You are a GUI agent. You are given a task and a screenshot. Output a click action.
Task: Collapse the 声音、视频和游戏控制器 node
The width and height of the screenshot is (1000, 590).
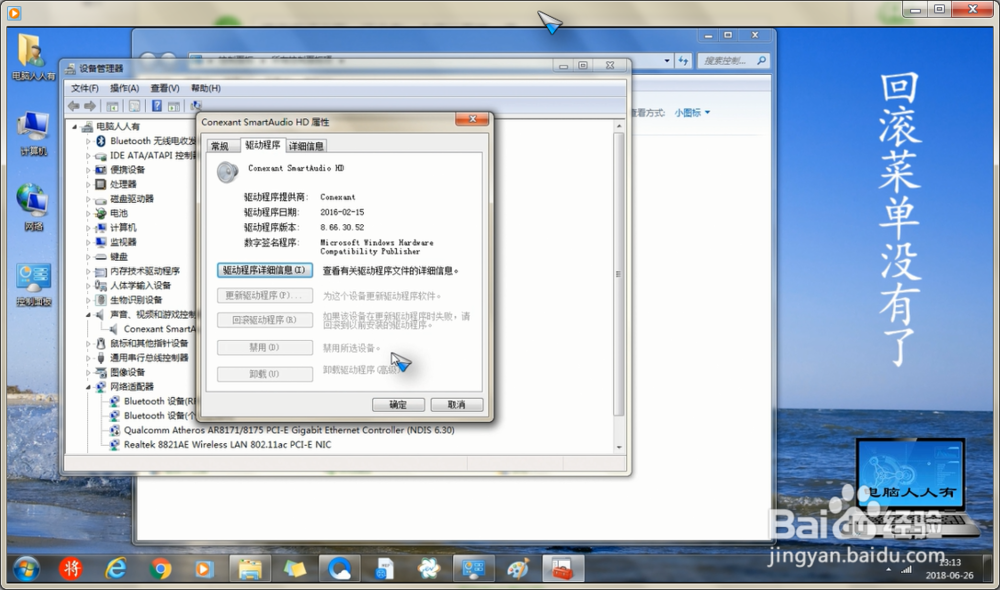click(x=88, y=314)
